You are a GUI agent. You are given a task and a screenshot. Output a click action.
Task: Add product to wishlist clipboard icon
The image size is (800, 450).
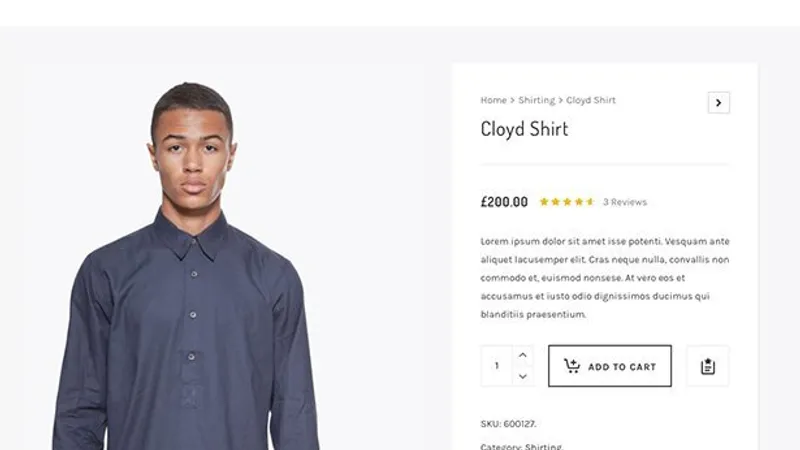(x=708, y=366)
